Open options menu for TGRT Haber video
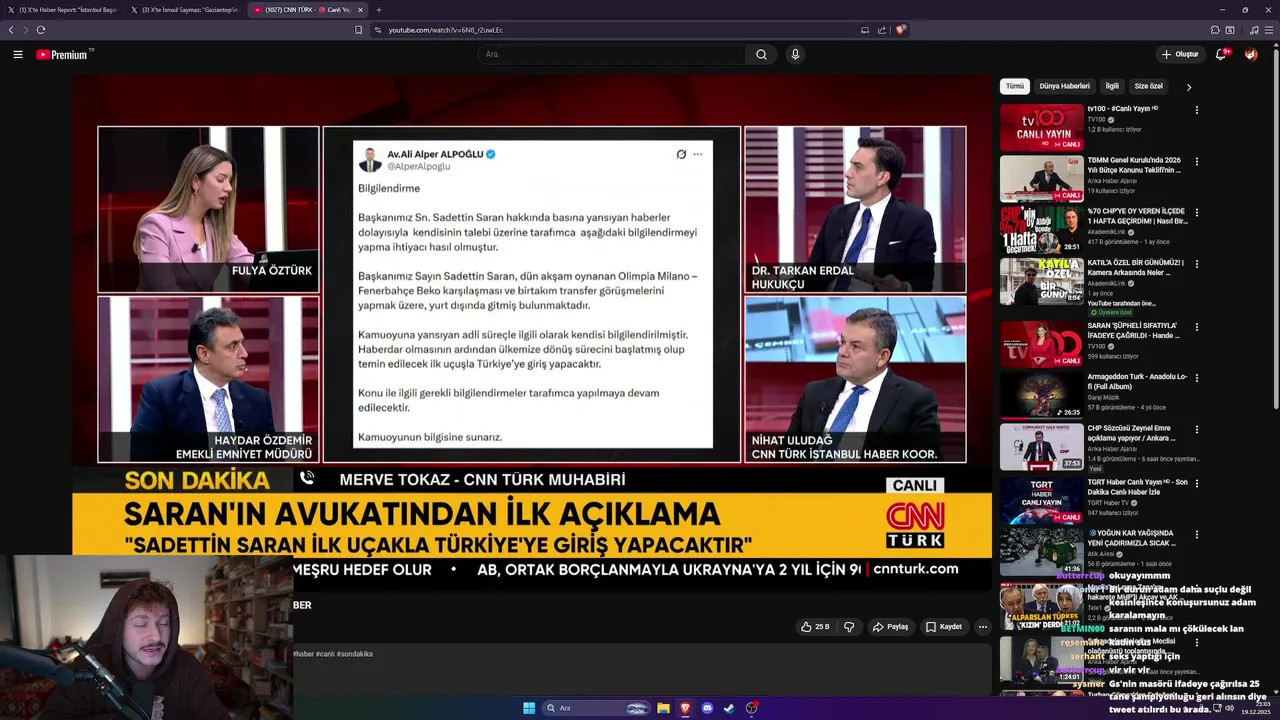This screenshot has width=1280, height=720. [x=1196, y=483]
